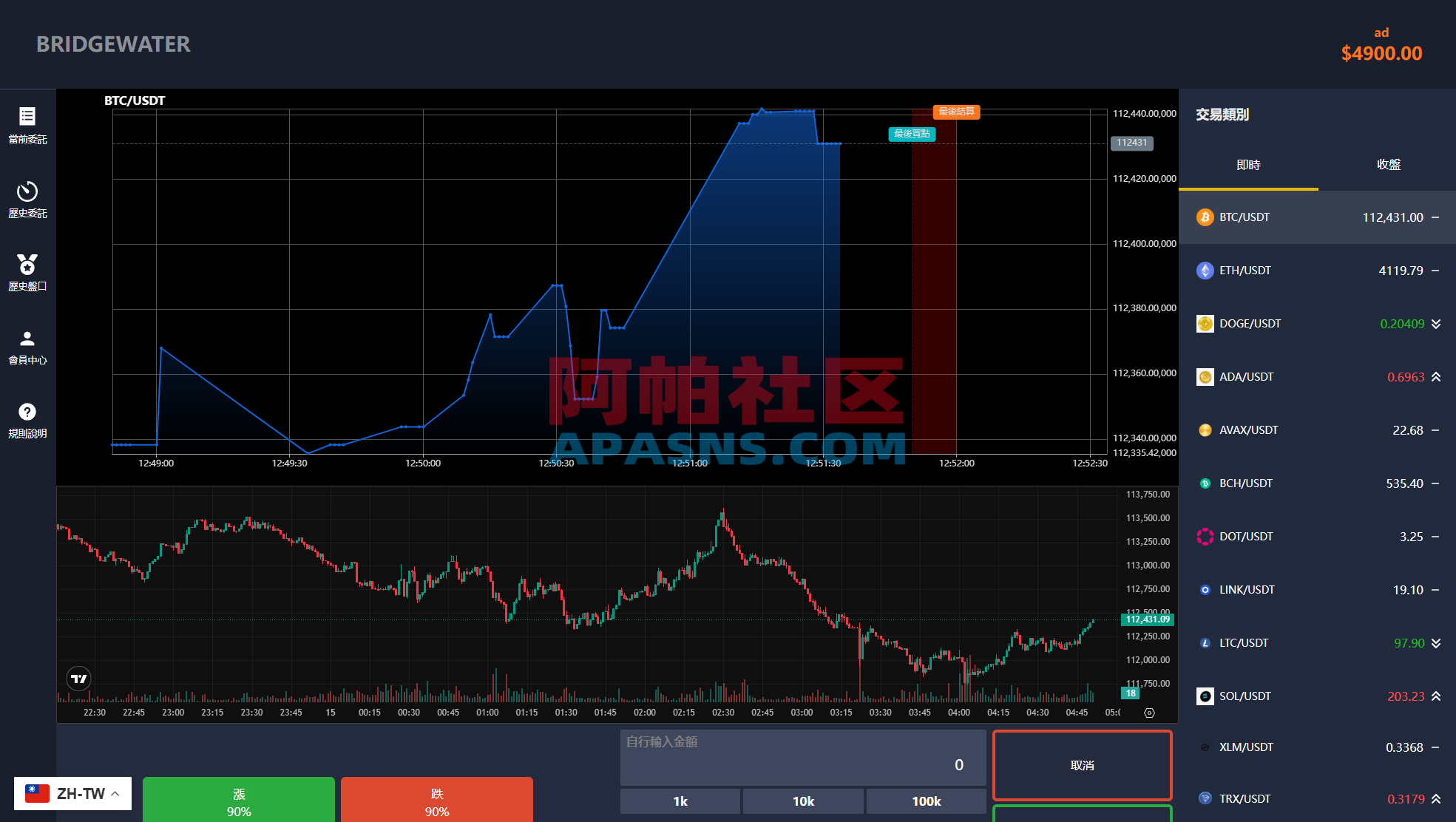Click the 自行輸入金額 amount input field
Viewport: 1456px width, 822px height.
802,757
